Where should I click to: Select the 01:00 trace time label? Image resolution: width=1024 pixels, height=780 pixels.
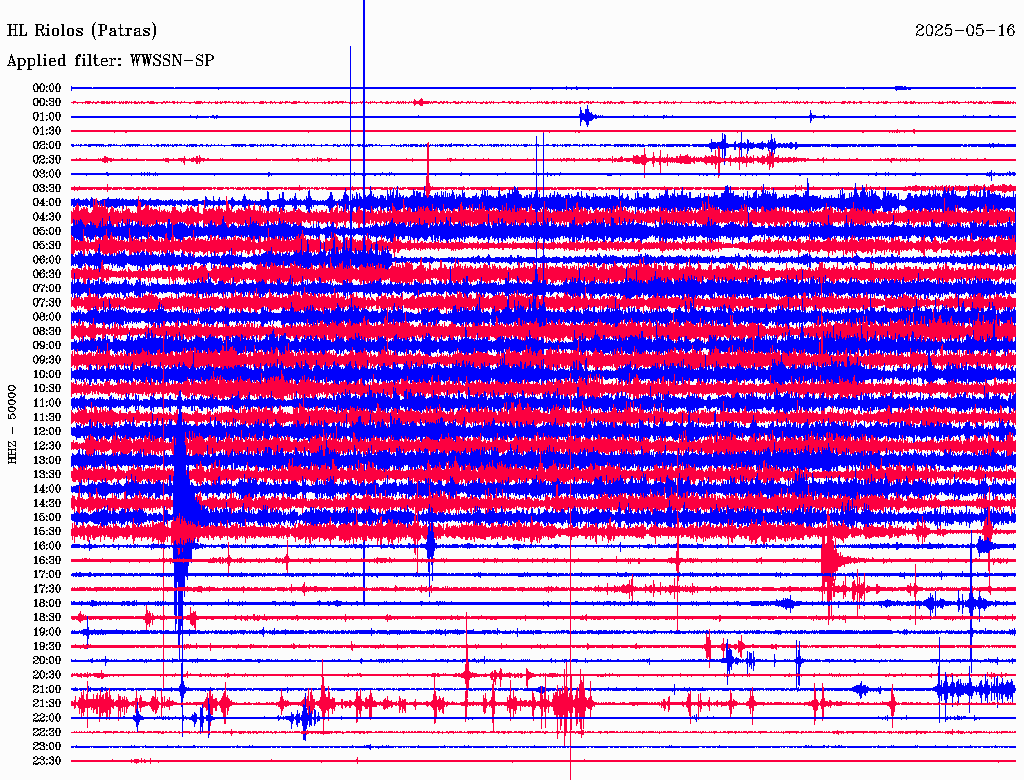(x=47, y=117)
